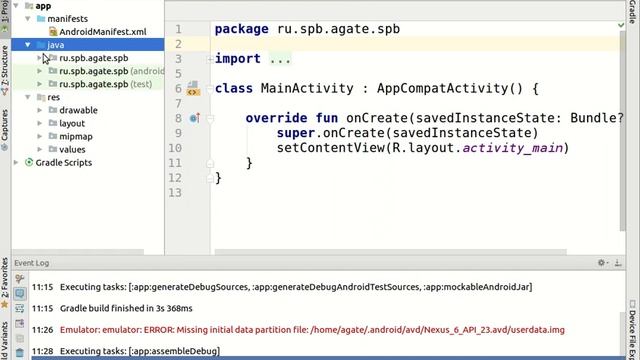Expand the ru.spb.agate.spb main package
This screenshot has width=640, height=360.
40,58
